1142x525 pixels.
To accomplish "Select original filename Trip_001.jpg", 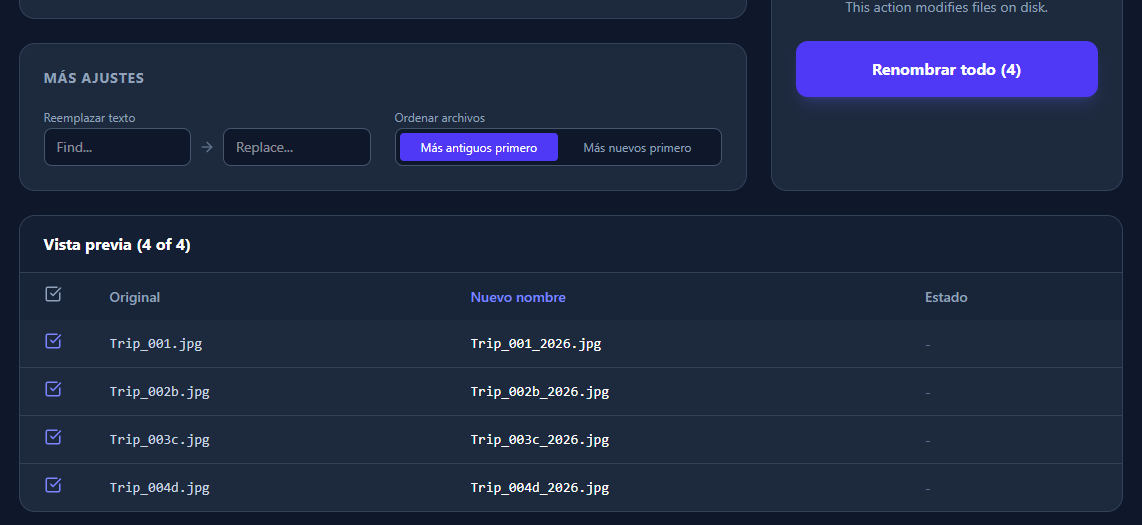I will click(156, 344).
